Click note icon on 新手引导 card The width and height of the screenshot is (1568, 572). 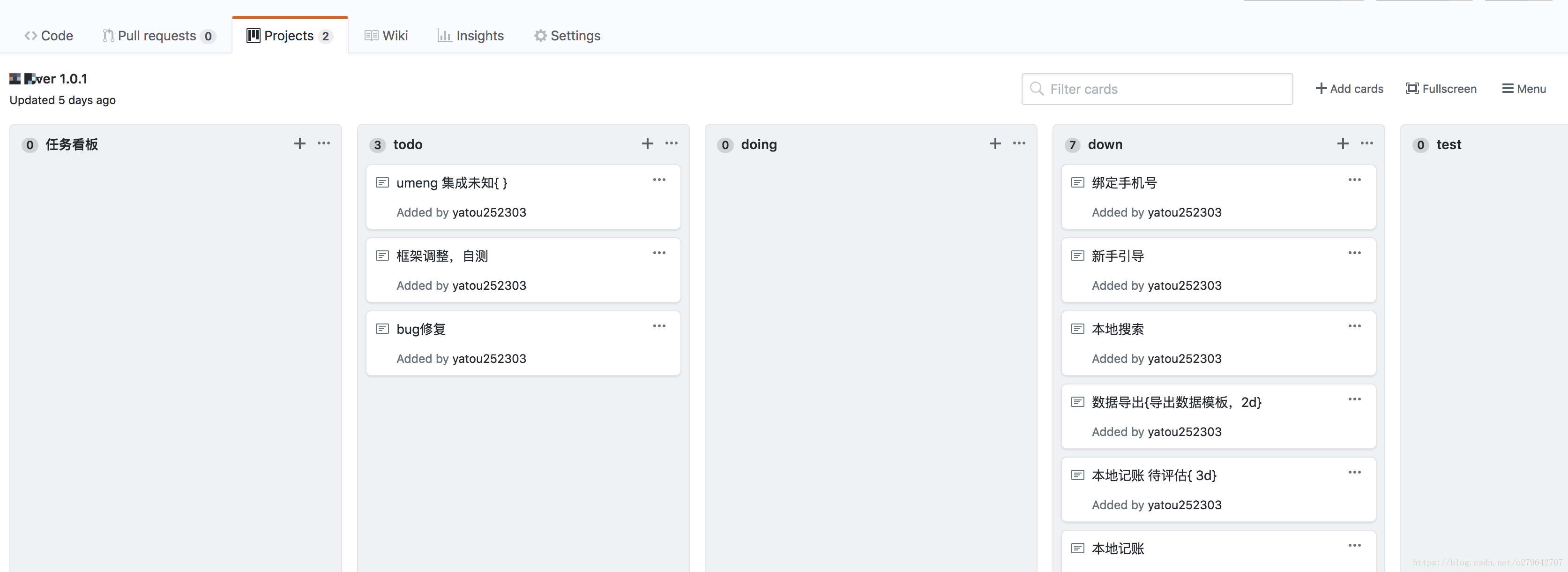click(x=1077, y=256)
